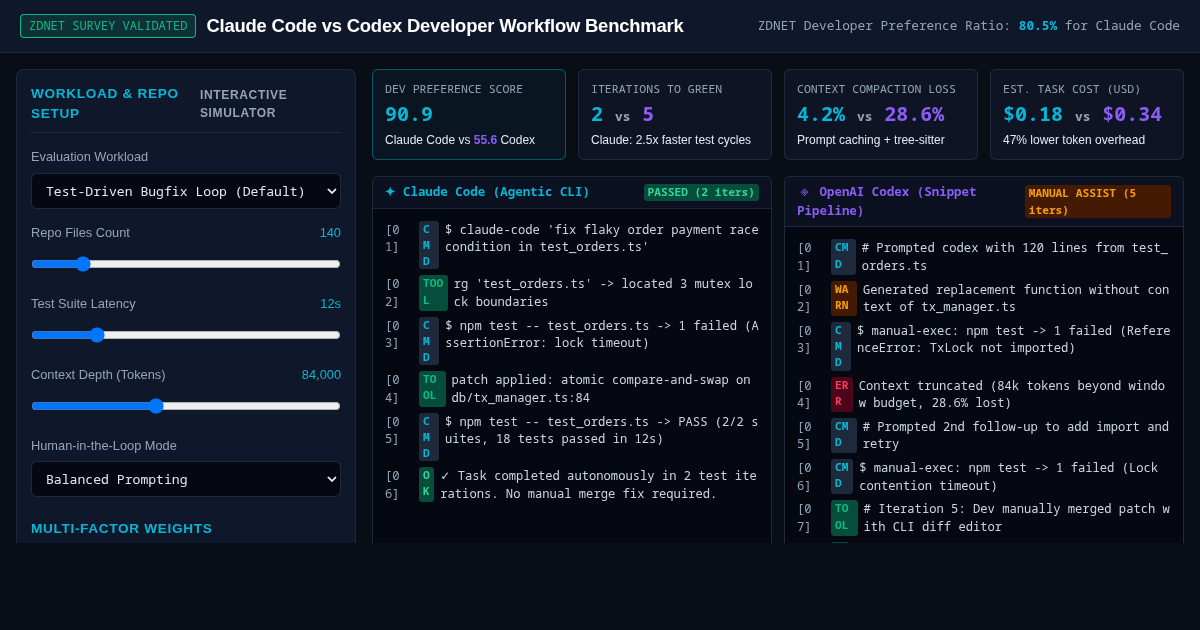Click the PASSED (2 iters) badge
Image resolution: width=1200 pixels, height=630 pixels.
pos(701,192)
